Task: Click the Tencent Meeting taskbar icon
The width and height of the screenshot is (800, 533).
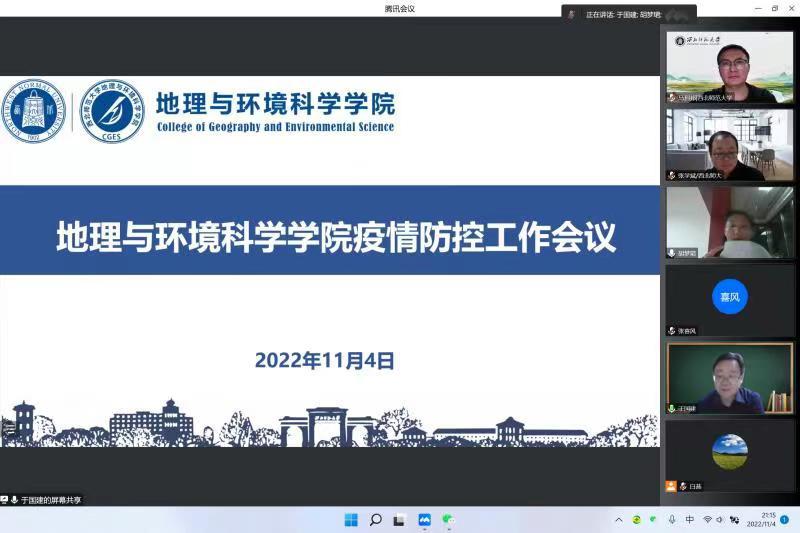Action: (x=424, y=520)
